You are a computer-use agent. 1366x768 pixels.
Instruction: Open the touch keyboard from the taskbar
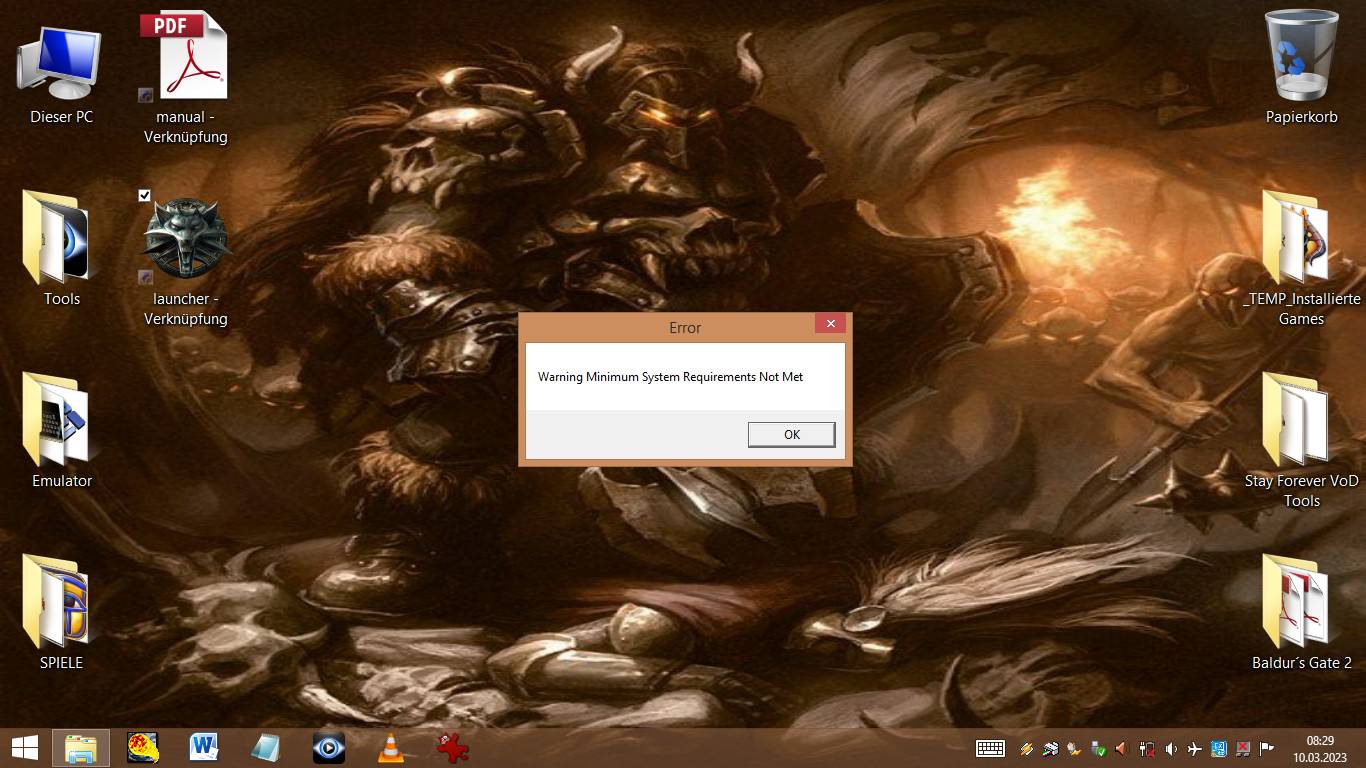(x=990, y=748)
